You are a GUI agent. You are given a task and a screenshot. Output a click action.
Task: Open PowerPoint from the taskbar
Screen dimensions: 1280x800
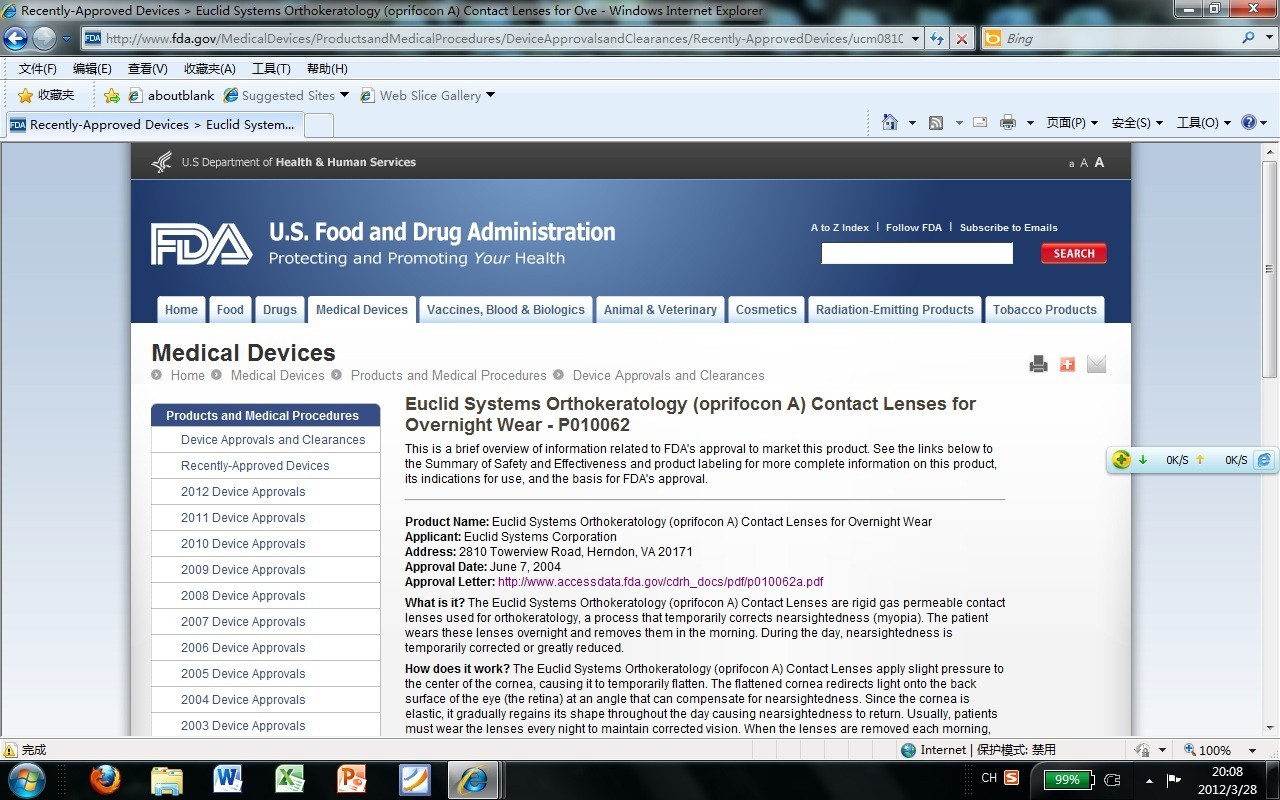point(351,779)
